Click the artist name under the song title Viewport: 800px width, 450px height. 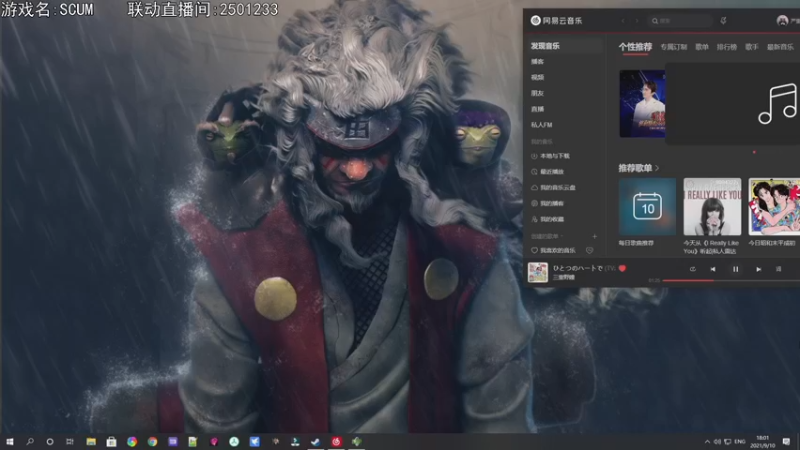tap(564, 278)
